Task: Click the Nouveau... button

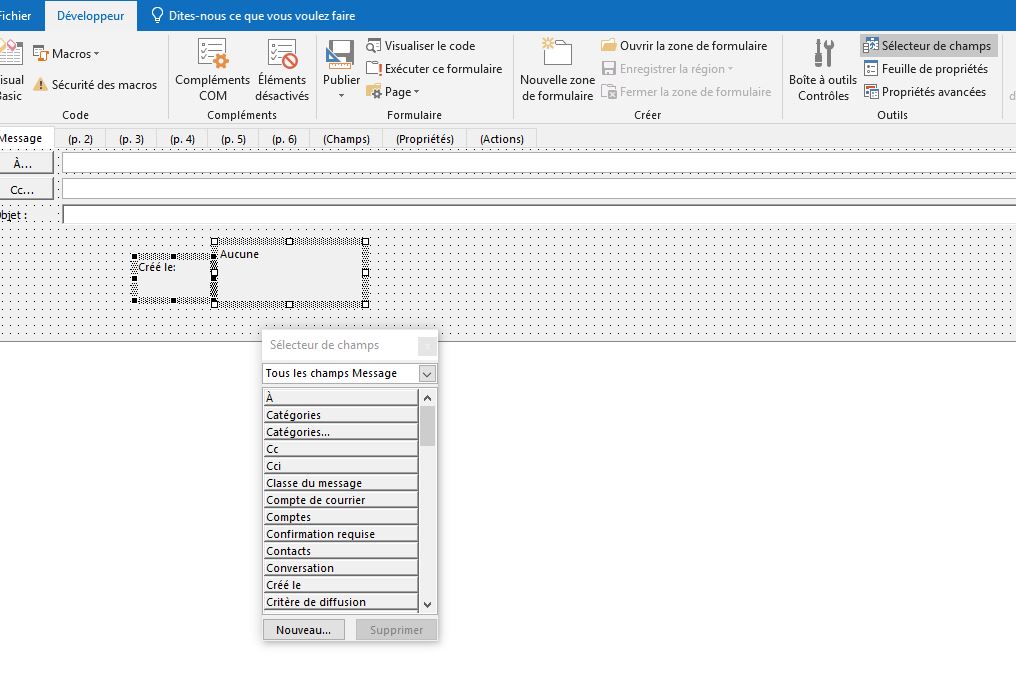Action: click(303, 630)
